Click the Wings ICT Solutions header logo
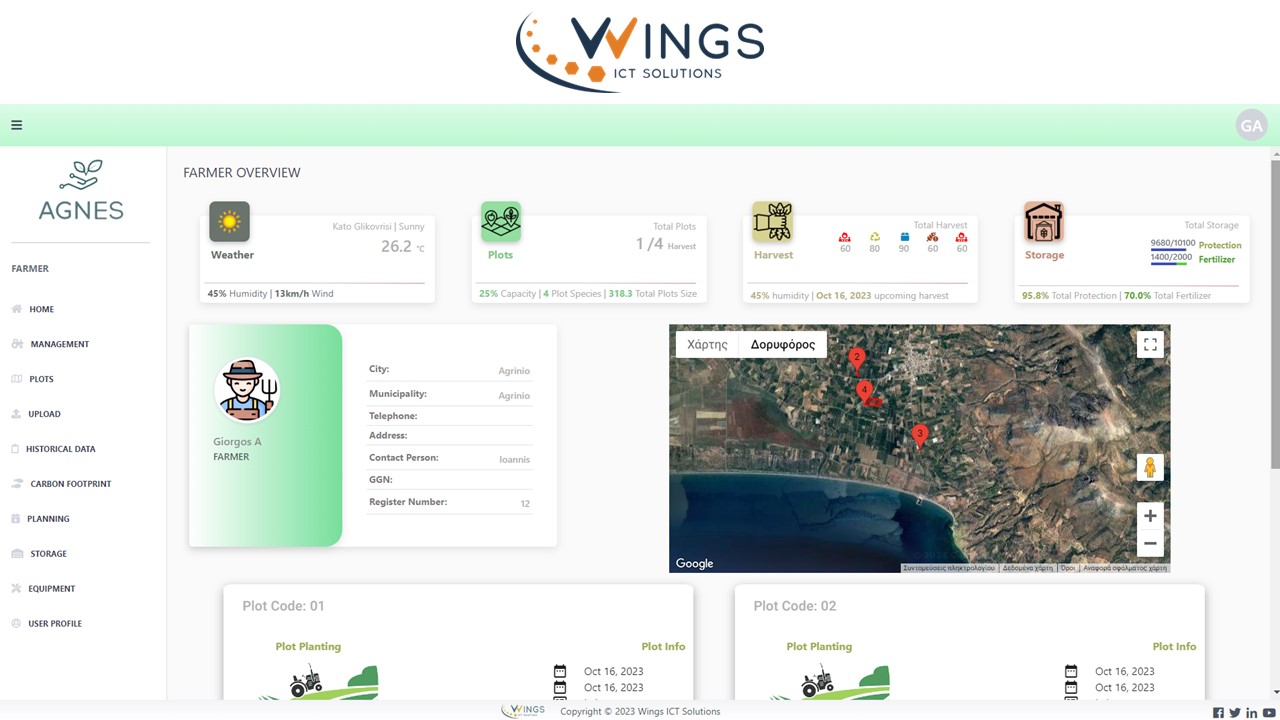 tap(640, 51)
